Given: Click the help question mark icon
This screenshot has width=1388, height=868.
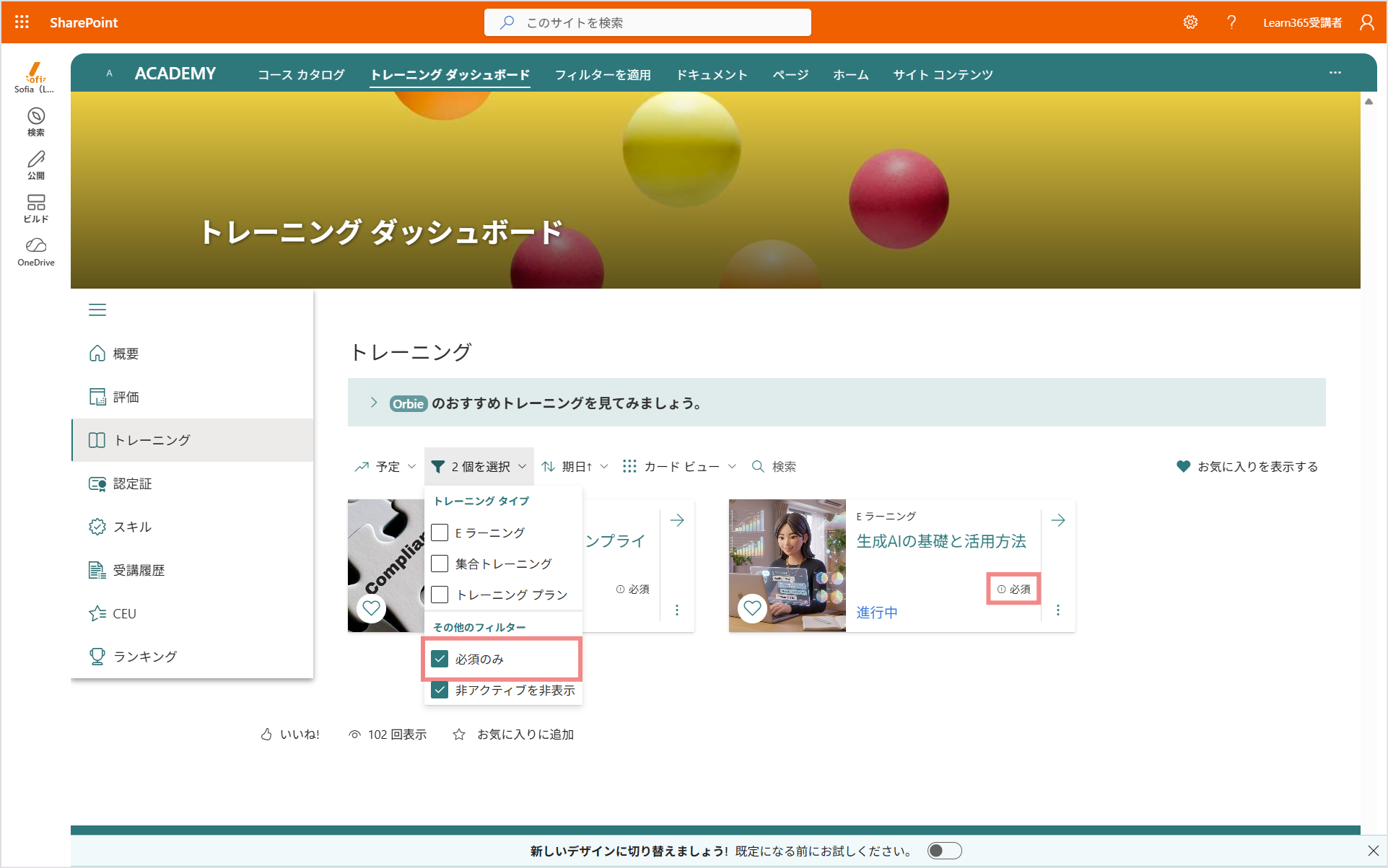Looking at the screenshot, I should coord(1231,22).
